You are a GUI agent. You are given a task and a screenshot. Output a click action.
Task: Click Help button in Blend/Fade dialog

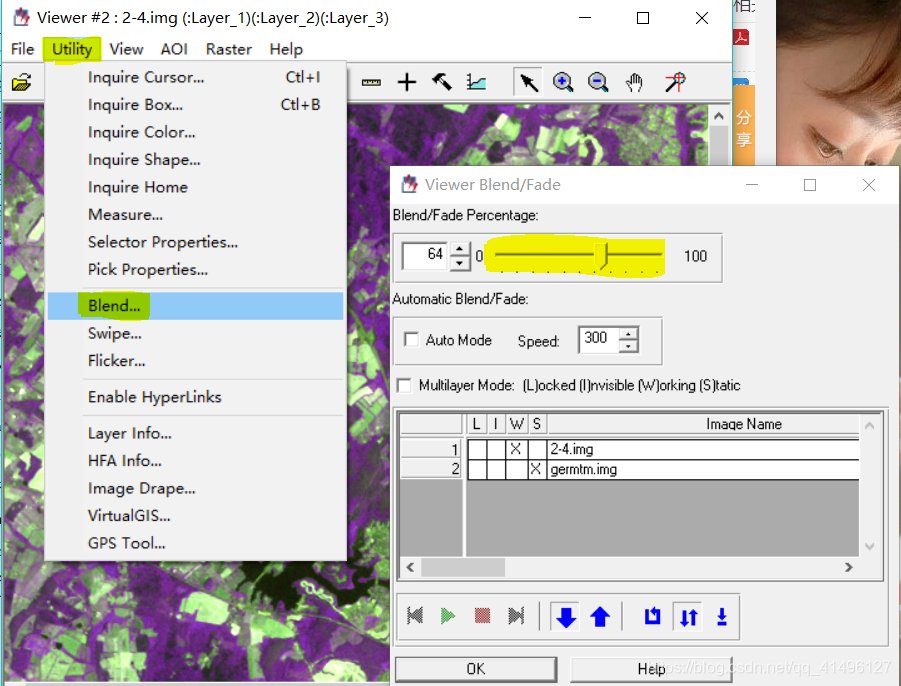click(651, 669)
